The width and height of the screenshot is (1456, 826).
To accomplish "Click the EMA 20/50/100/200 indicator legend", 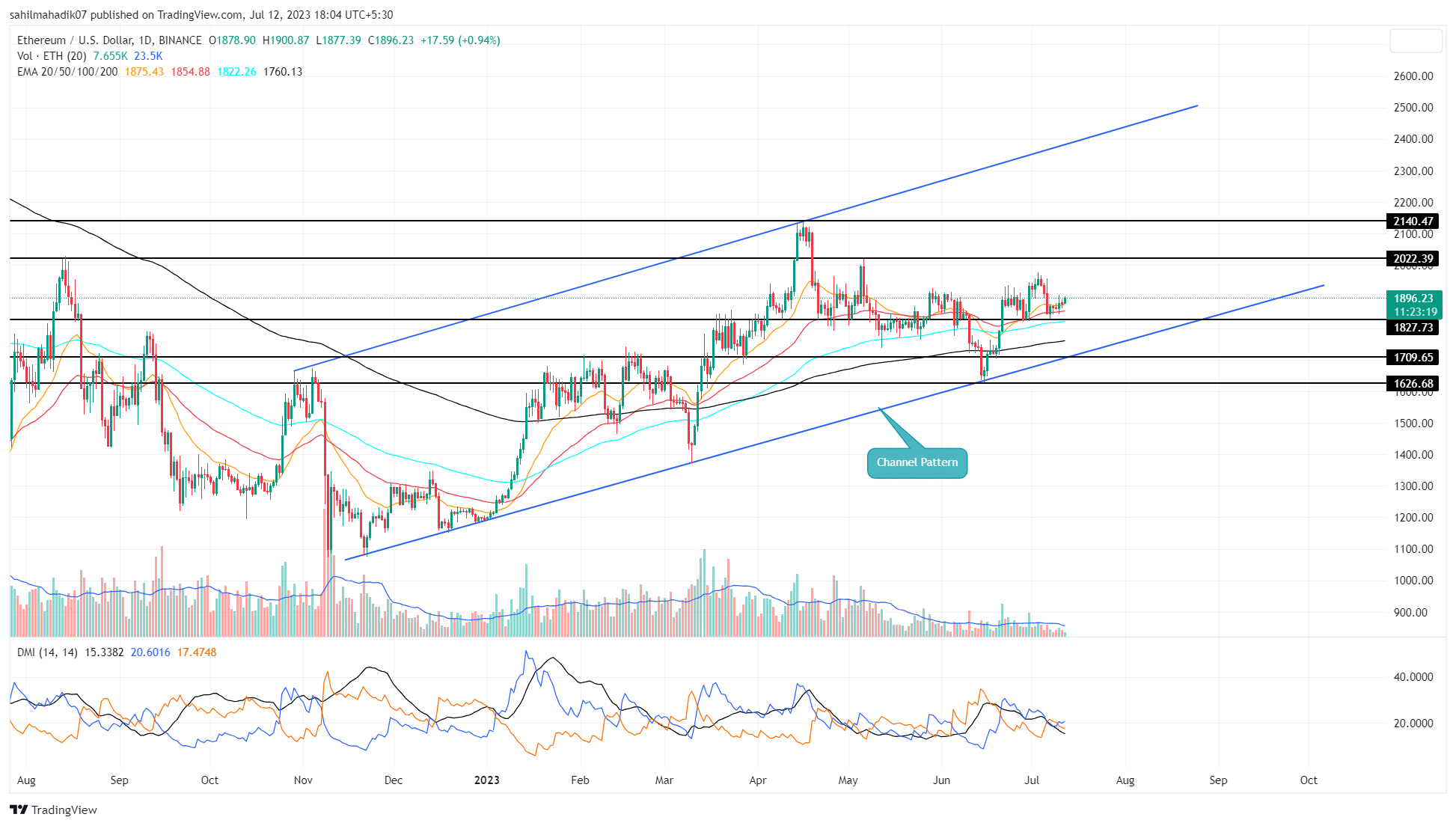I will tap(67, 72).
